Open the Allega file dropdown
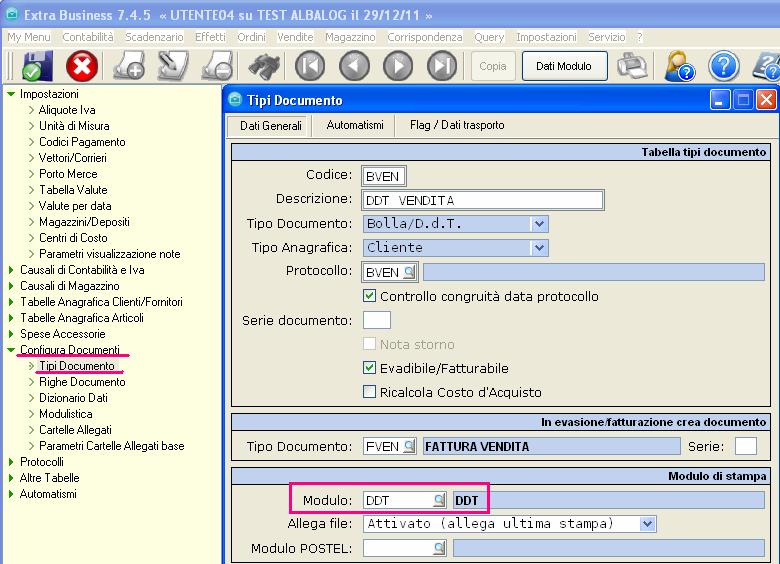Image resolution: width=780 pixels, height=564 pixels. coord(647,524)
